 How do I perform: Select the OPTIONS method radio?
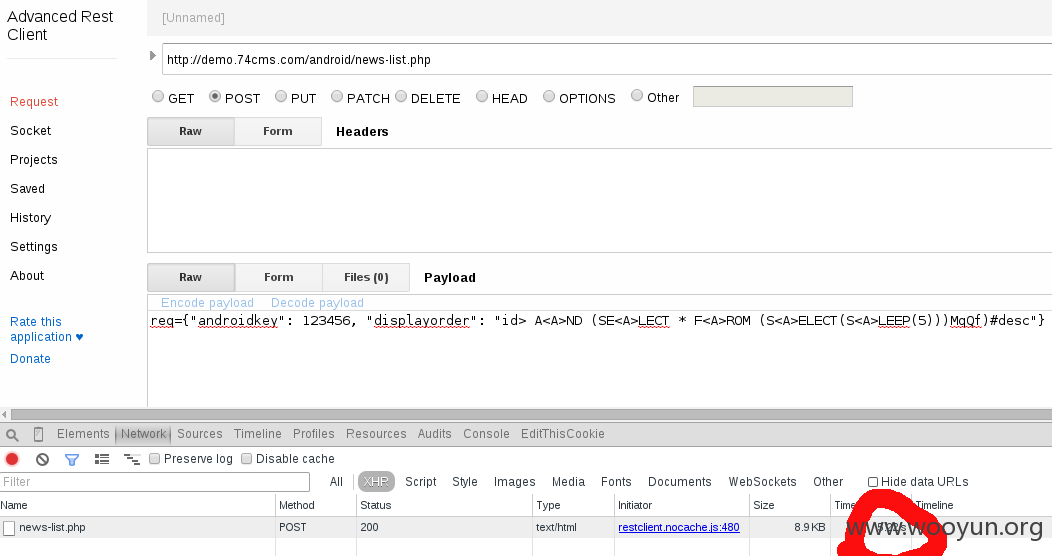tap(549, 96)
